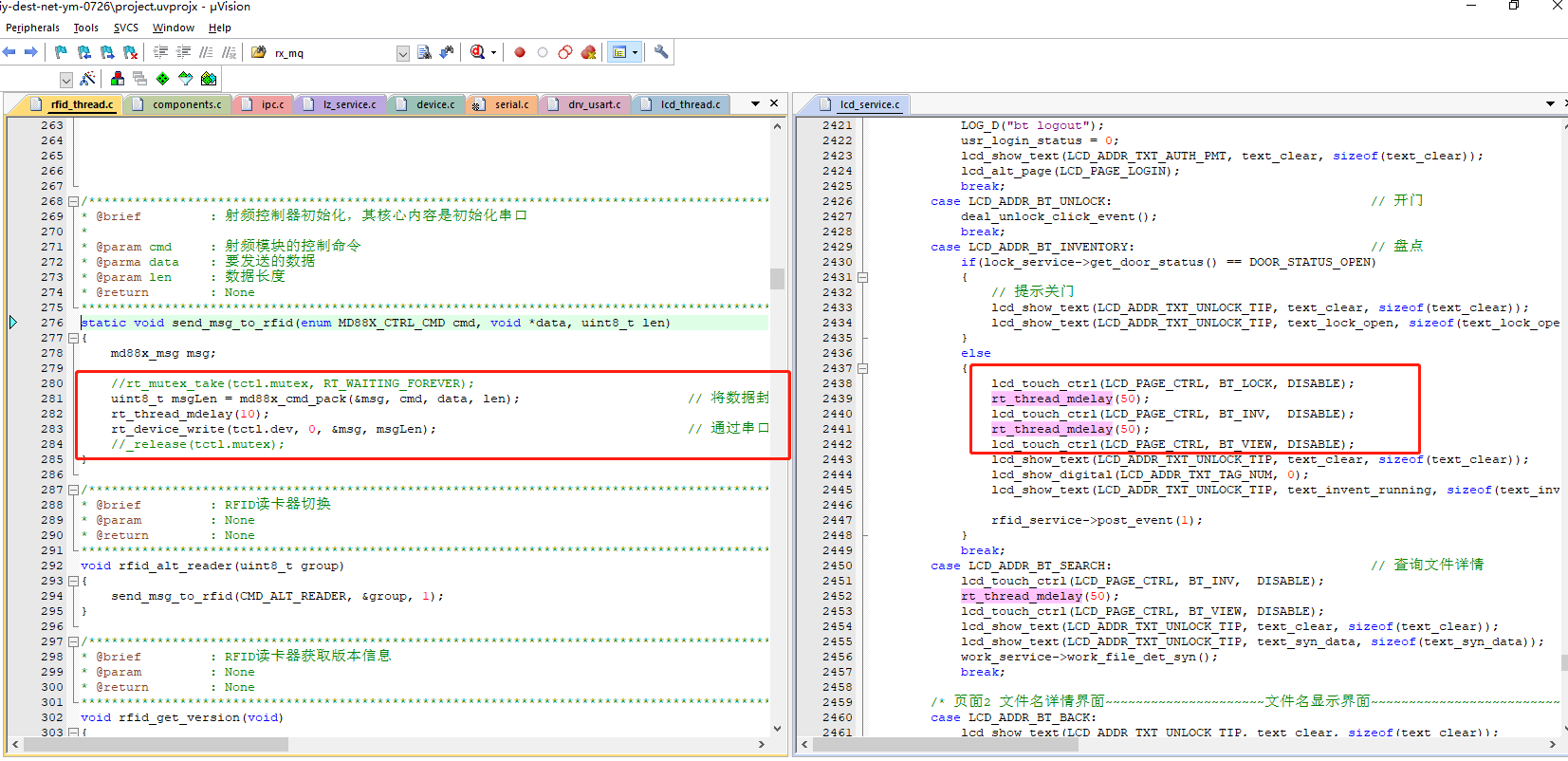Image resolution: width=1568 pixels, height=761 pixels.
Task: Switch to lcd_thread.c tab
Action: click(681, 104)
